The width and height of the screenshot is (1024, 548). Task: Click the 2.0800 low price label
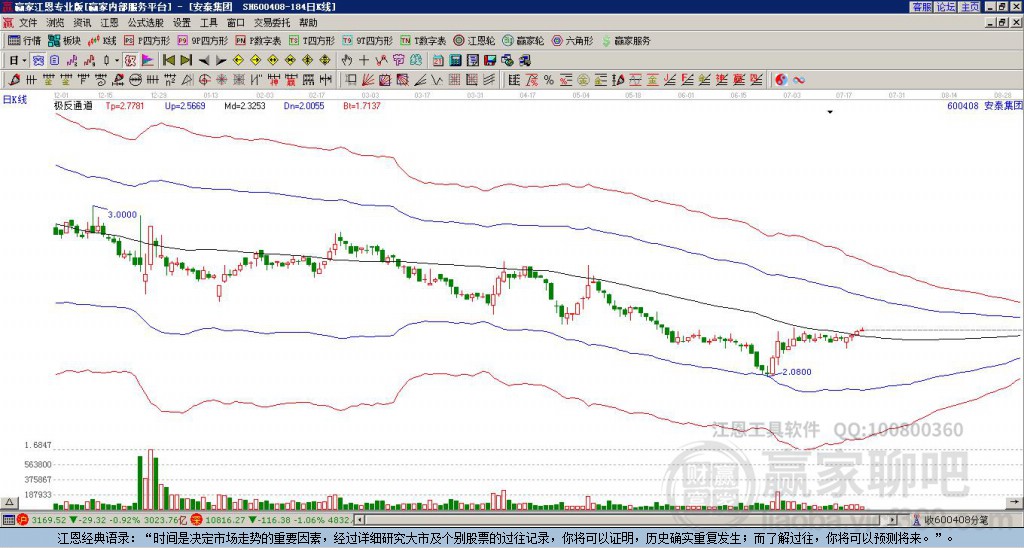pos(797,372)
